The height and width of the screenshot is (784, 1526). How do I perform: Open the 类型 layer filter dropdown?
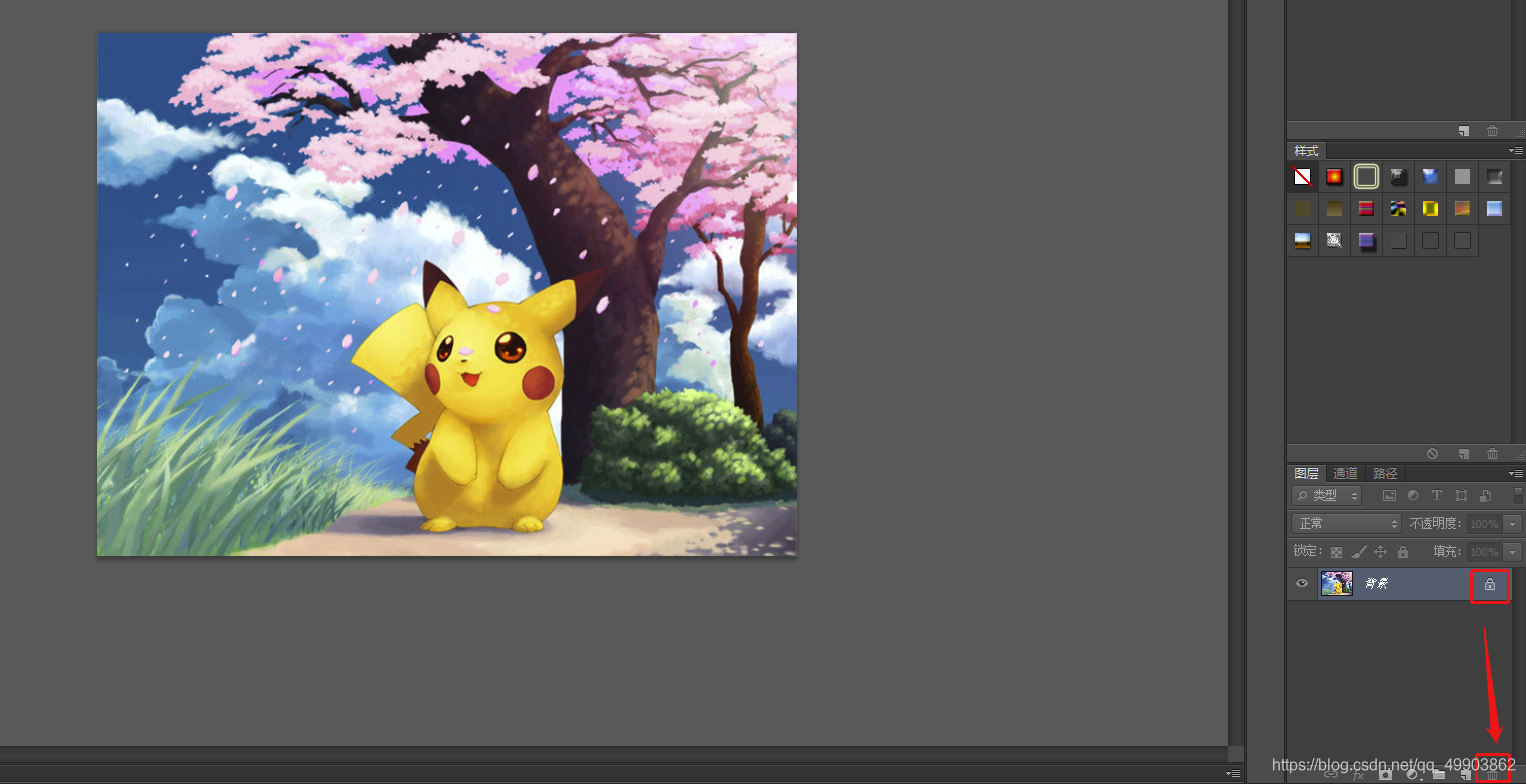coord(1327,495)
